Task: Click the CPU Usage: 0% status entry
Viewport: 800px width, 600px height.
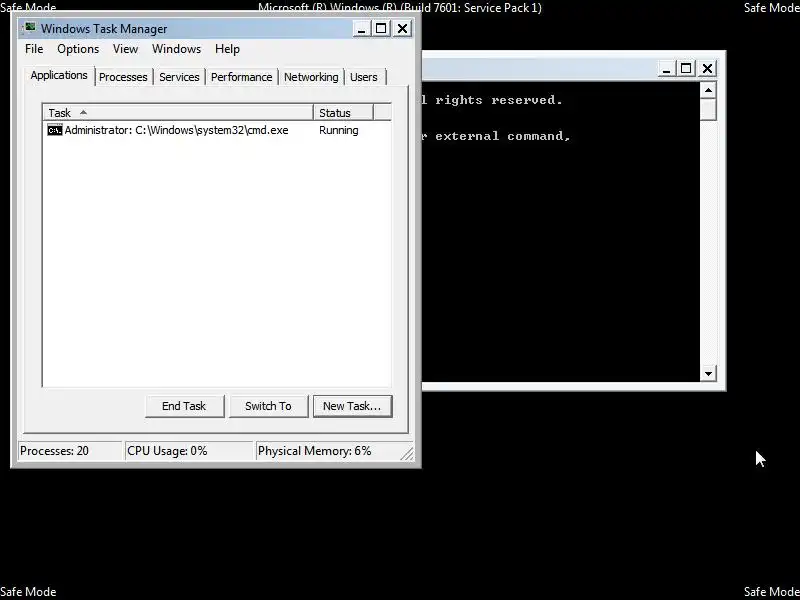Action: point(189,451)
